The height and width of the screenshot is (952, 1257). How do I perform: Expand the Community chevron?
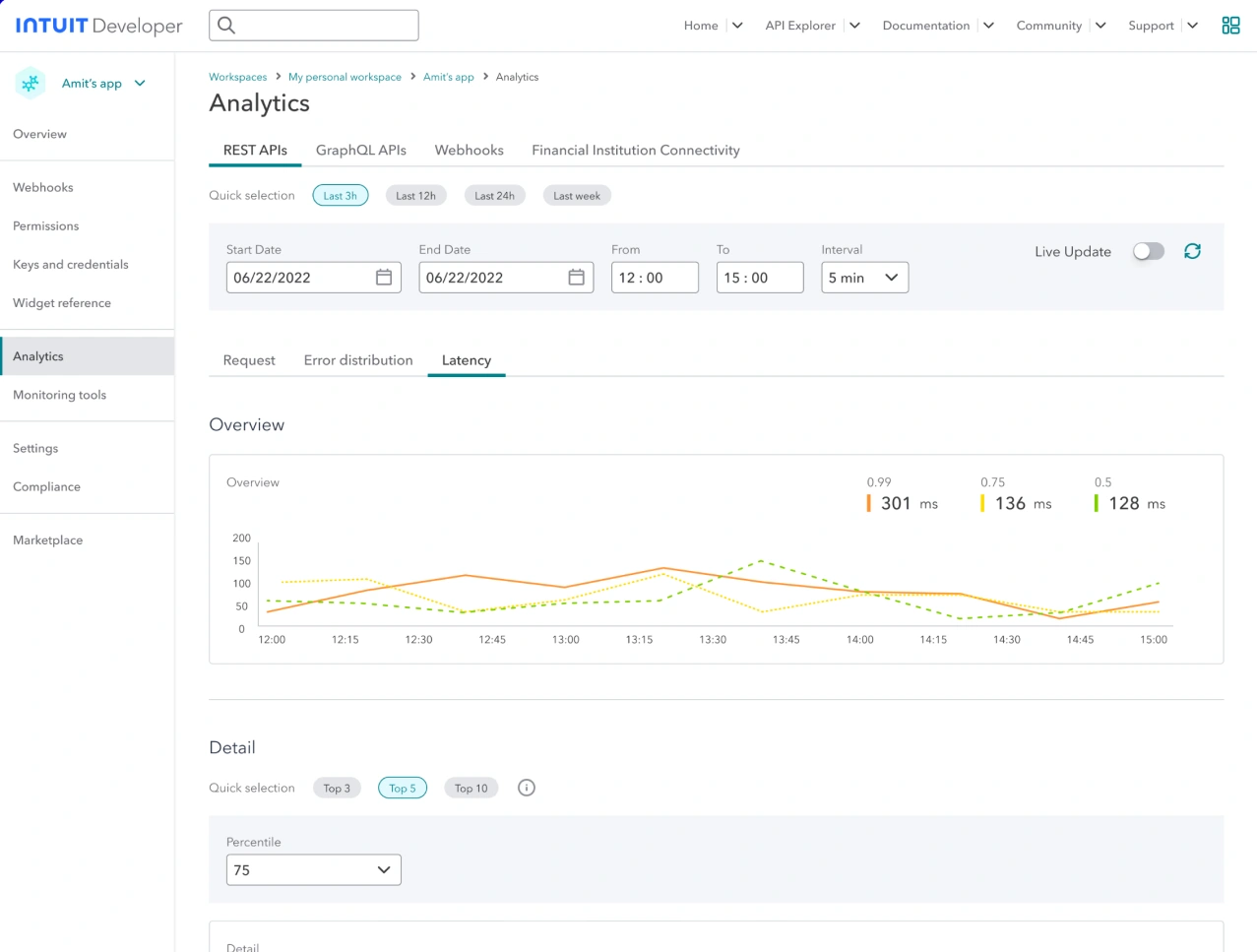pos(1100,26)
